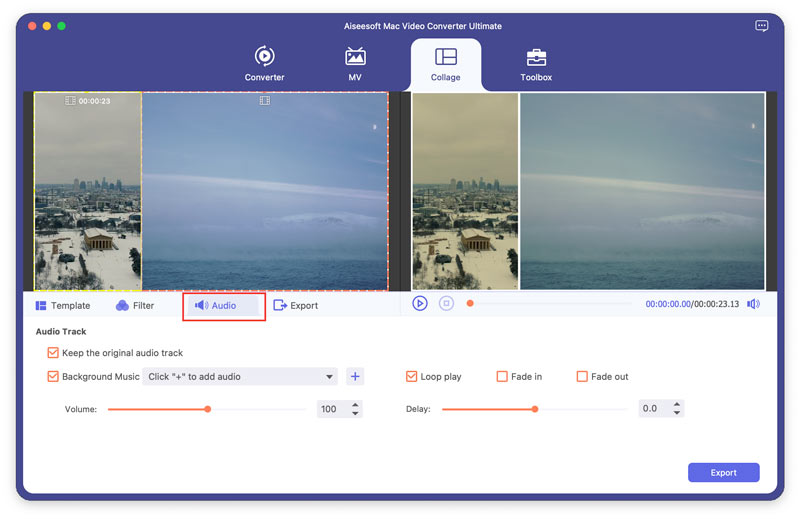Enable the Fade in option
Viewport: 800px width, 519px height.
coord(502,377)
